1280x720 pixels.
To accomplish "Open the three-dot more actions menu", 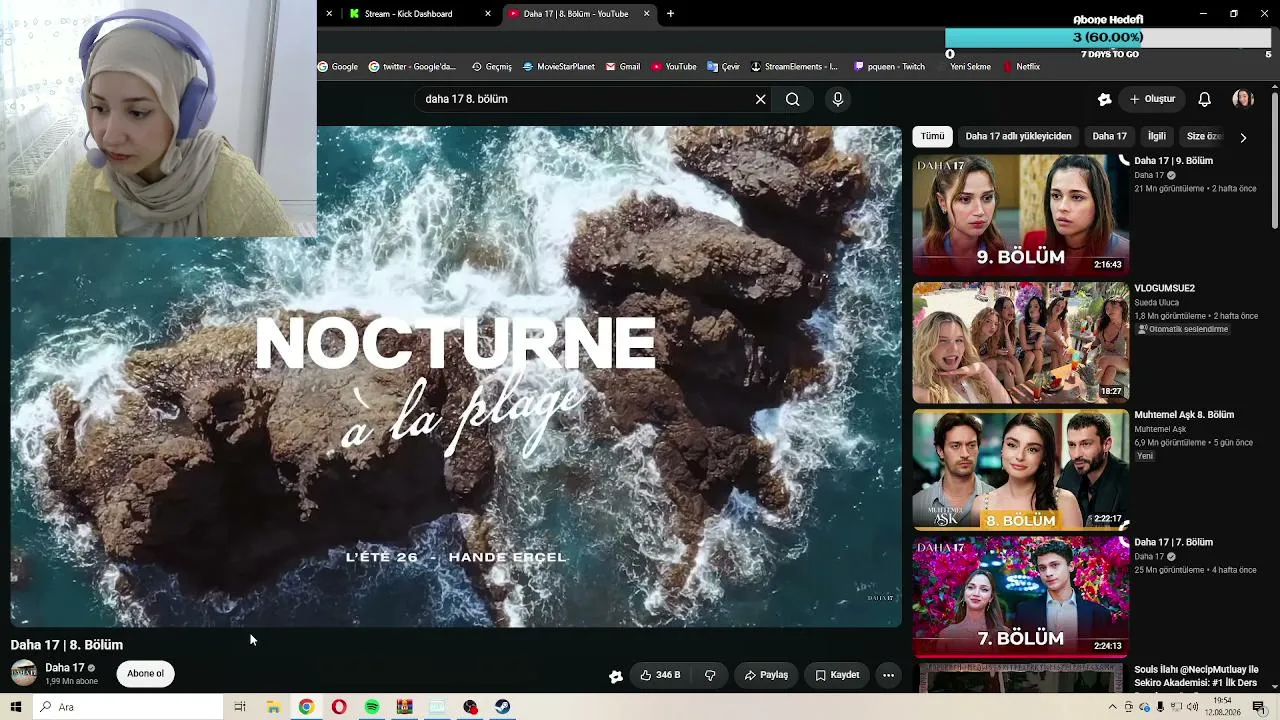I will 888,675.
